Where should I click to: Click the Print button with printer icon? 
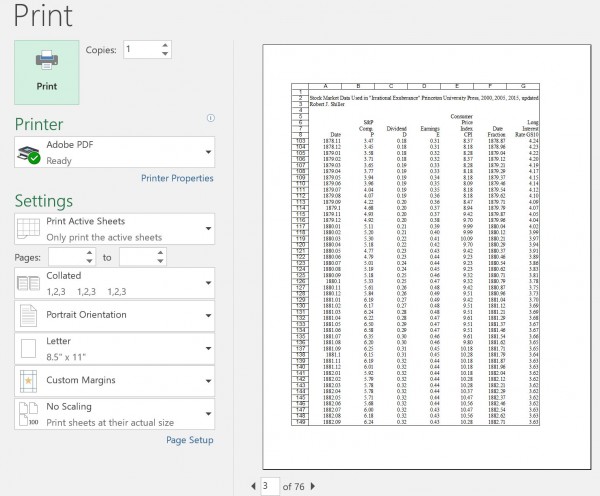(x=46, y=70)
